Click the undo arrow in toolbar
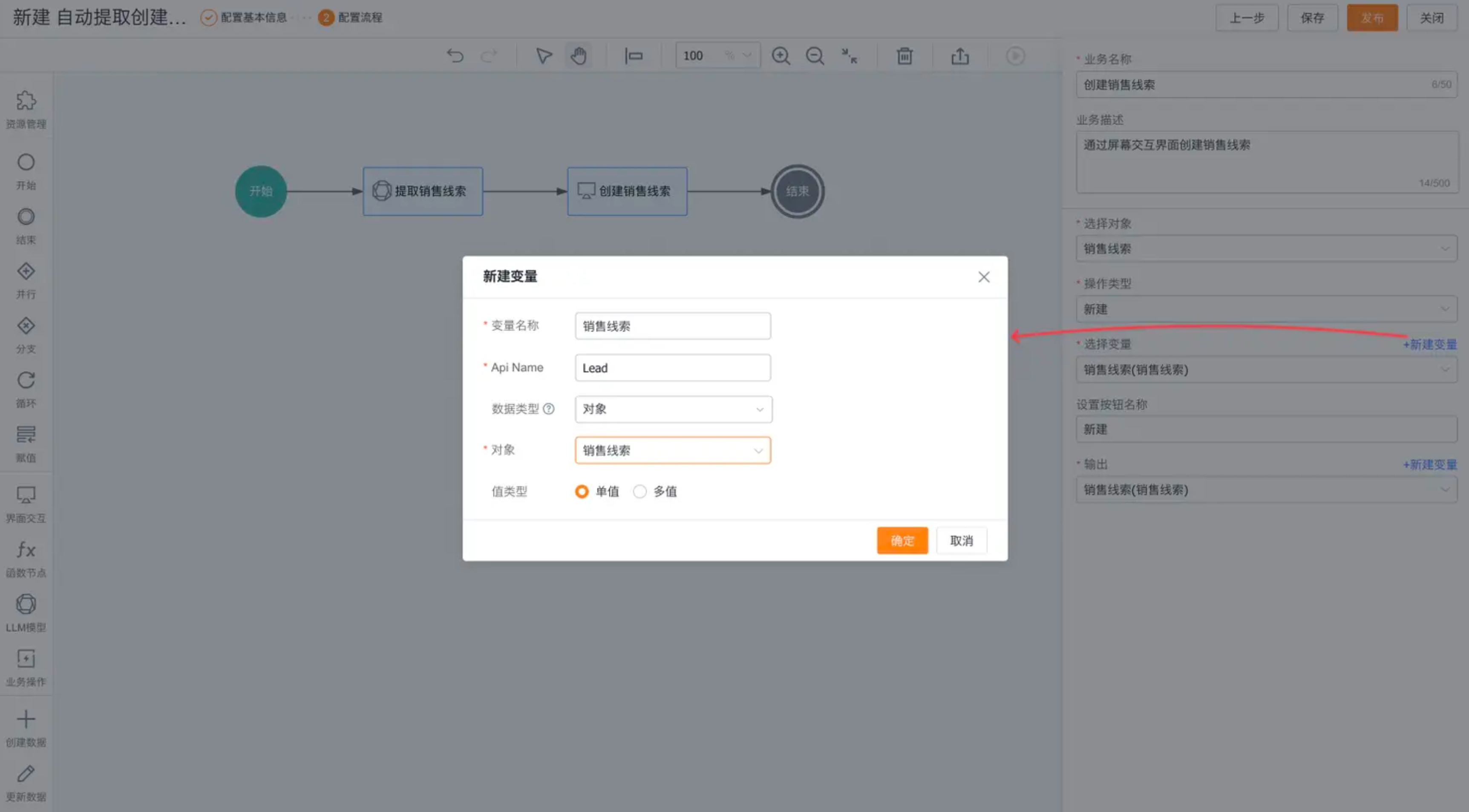The image size is (1469, 812). pos(455,56)
